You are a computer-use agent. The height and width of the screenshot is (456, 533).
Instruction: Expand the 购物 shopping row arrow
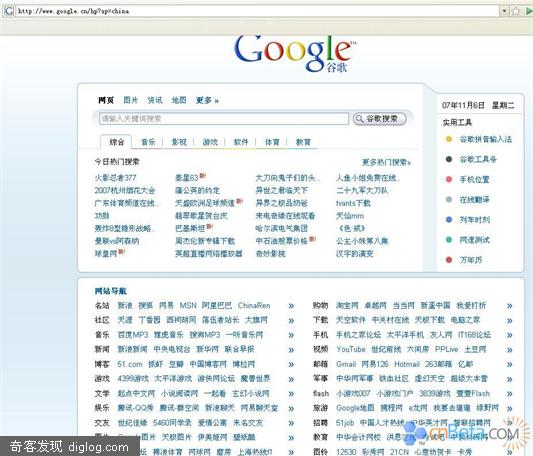click(x=510, y=306)
